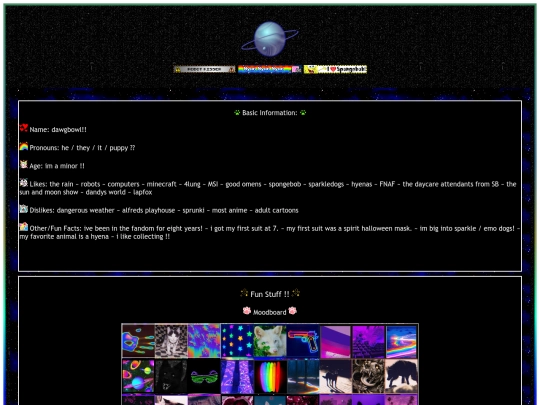
Task: Open the purple keyboard moodboard image
Action: (x=368, y=342)
